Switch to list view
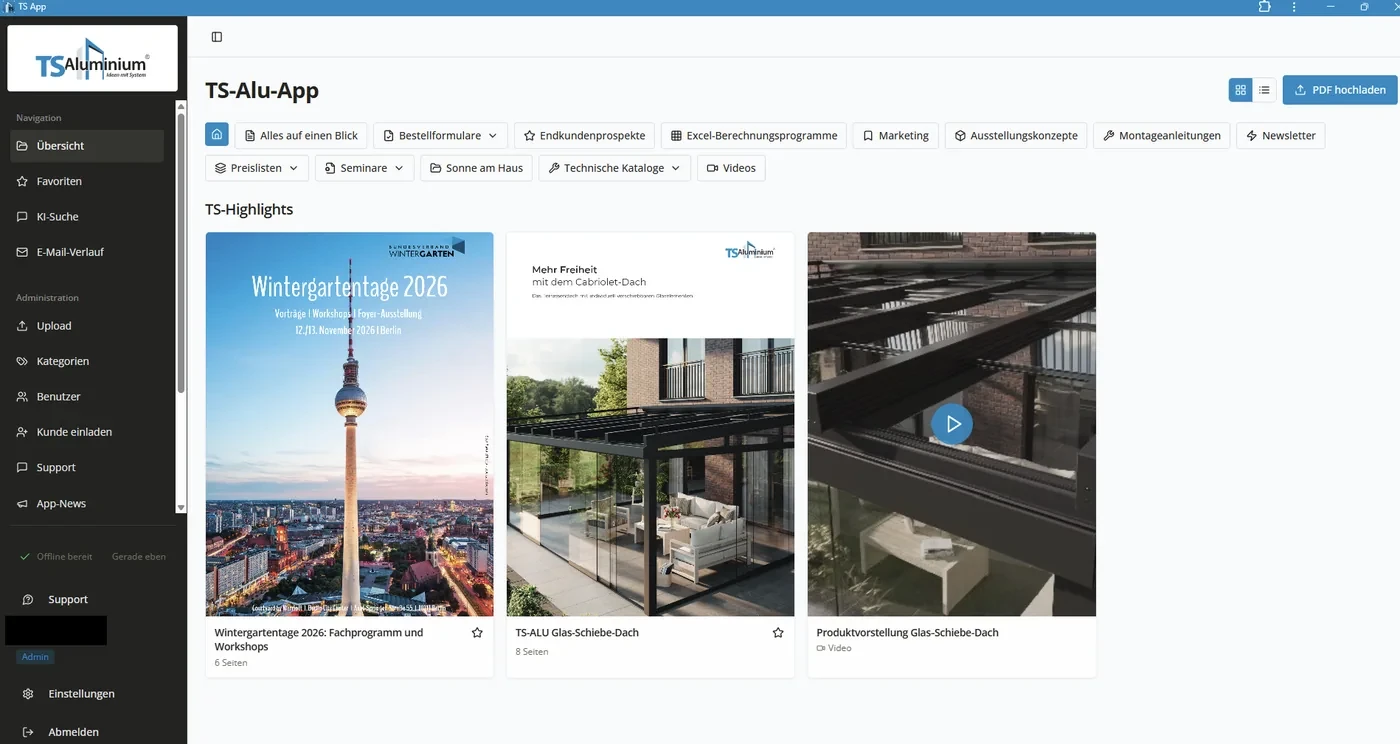 pyautogui.click(x=1265, y=90)
